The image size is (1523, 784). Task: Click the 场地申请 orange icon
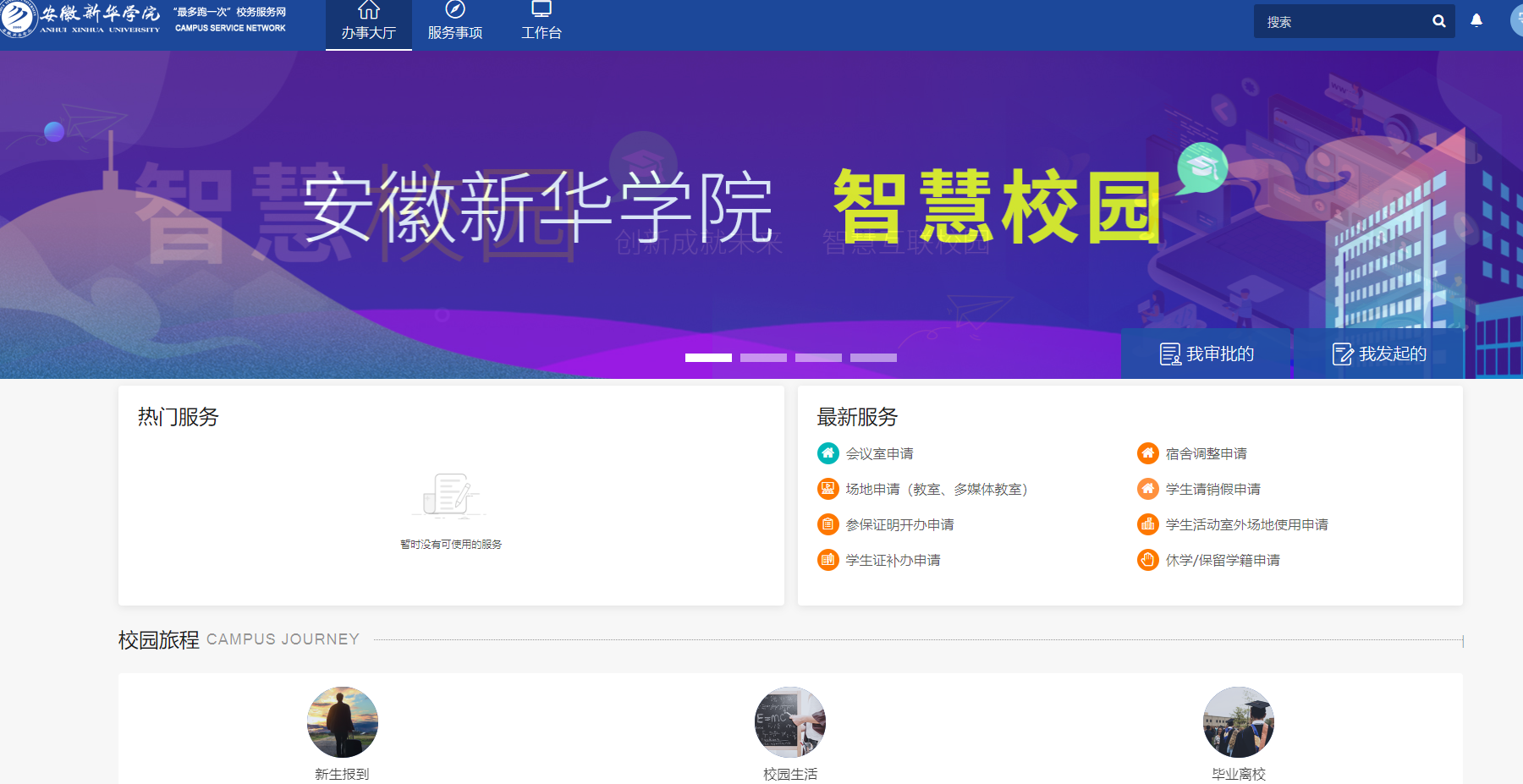pos(827,489)
